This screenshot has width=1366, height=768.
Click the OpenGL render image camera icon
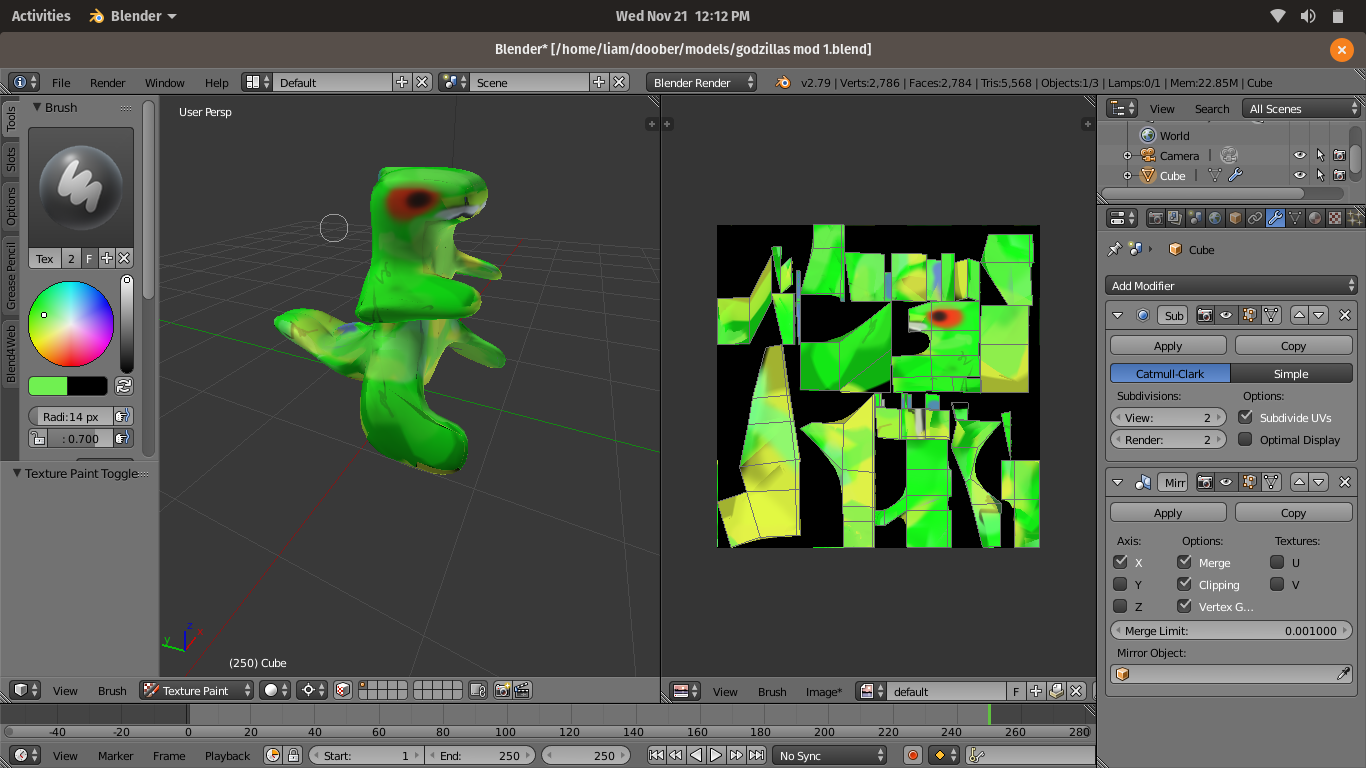click(502, 690)
